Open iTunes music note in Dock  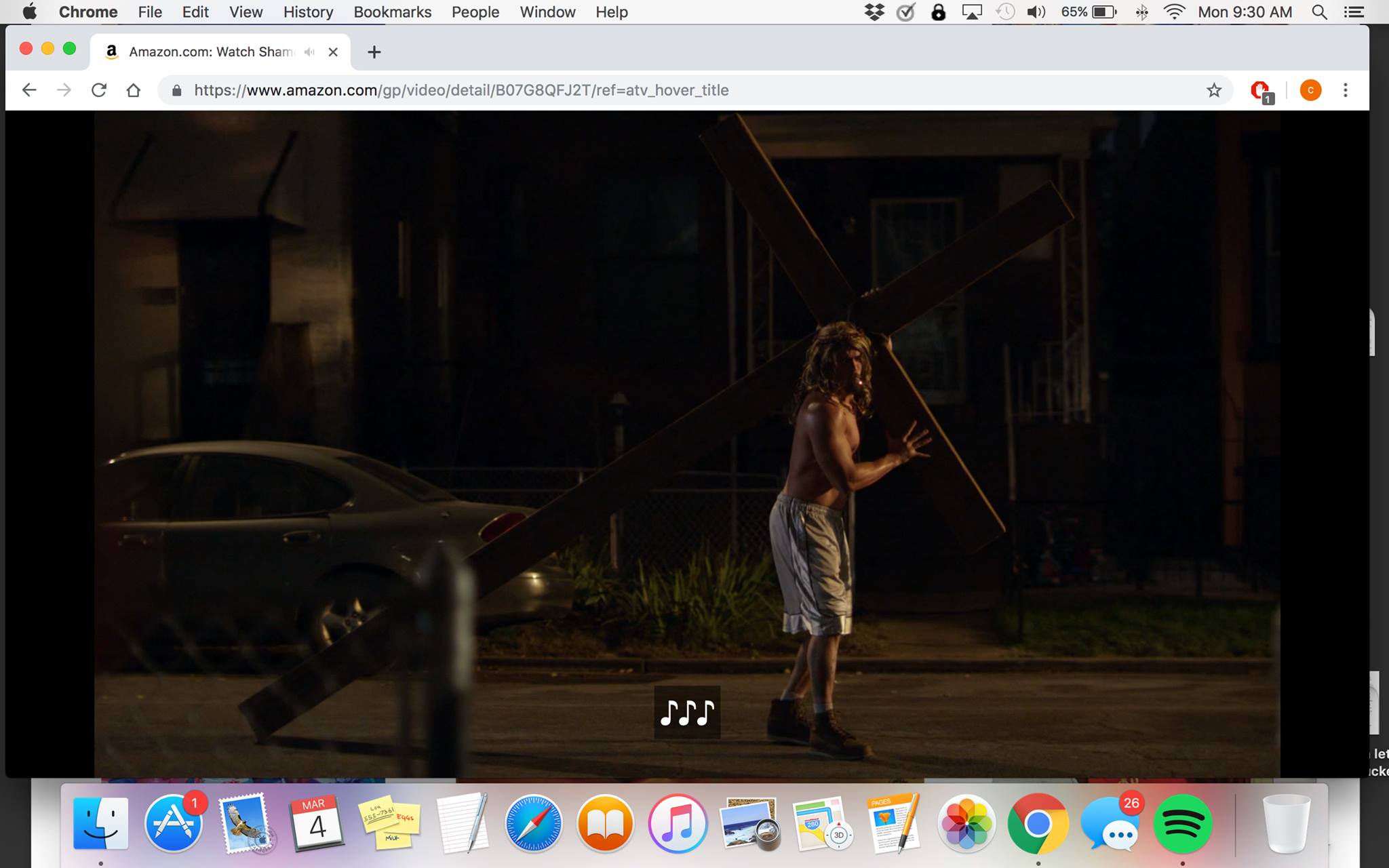pos(678,823)
